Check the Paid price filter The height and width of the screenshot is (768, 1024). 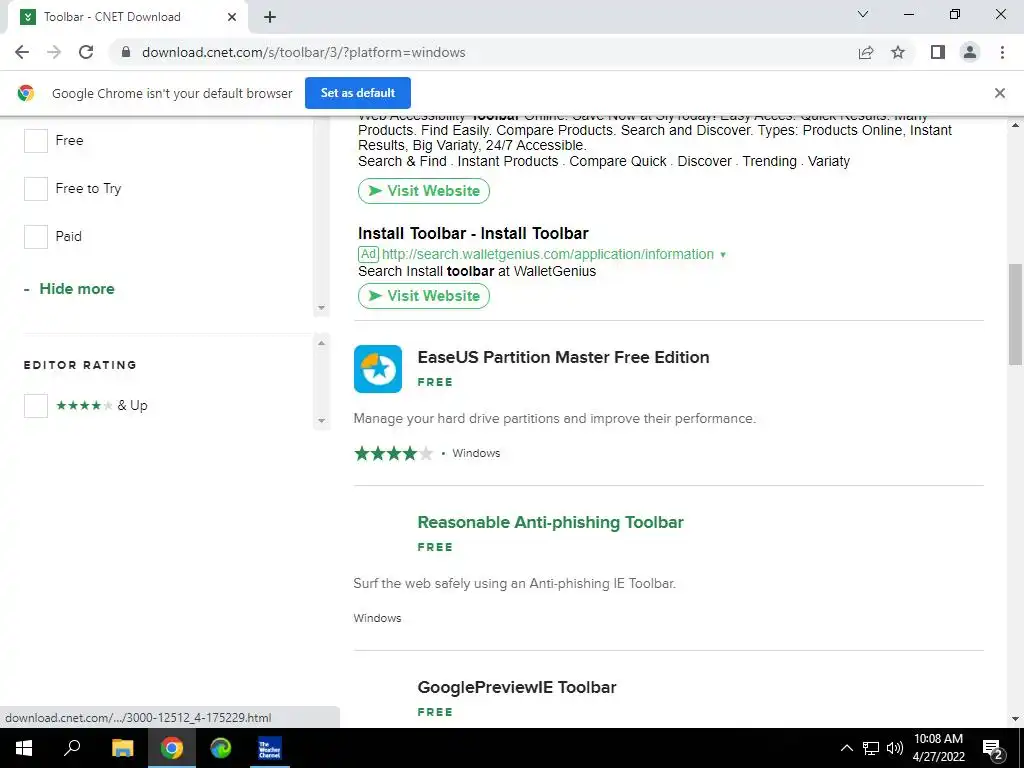(36, 236)
